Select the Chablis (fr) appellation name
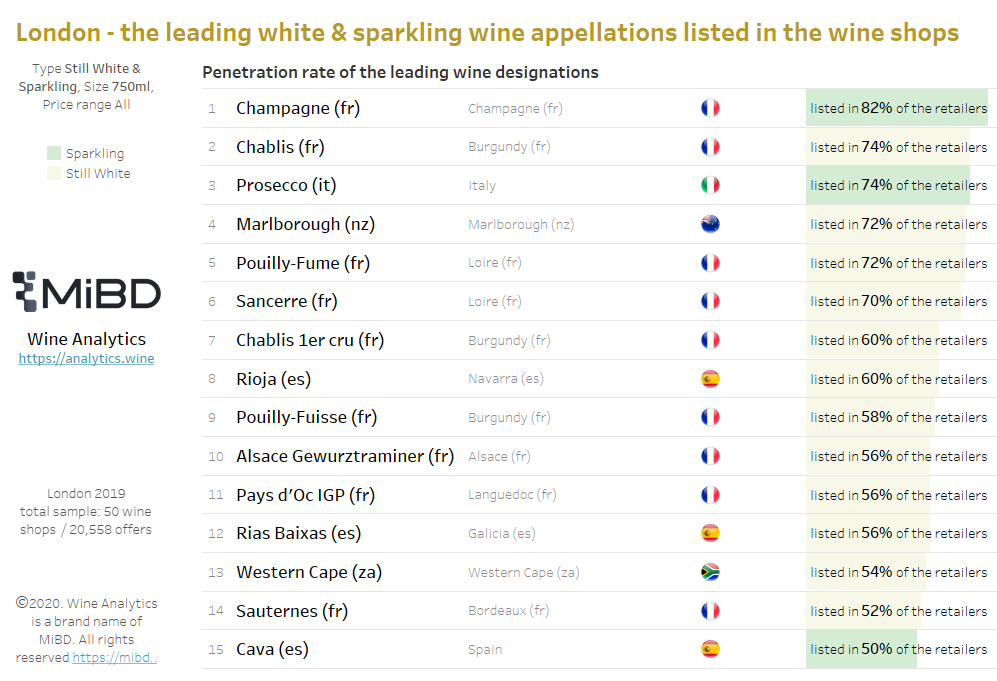 280,147
